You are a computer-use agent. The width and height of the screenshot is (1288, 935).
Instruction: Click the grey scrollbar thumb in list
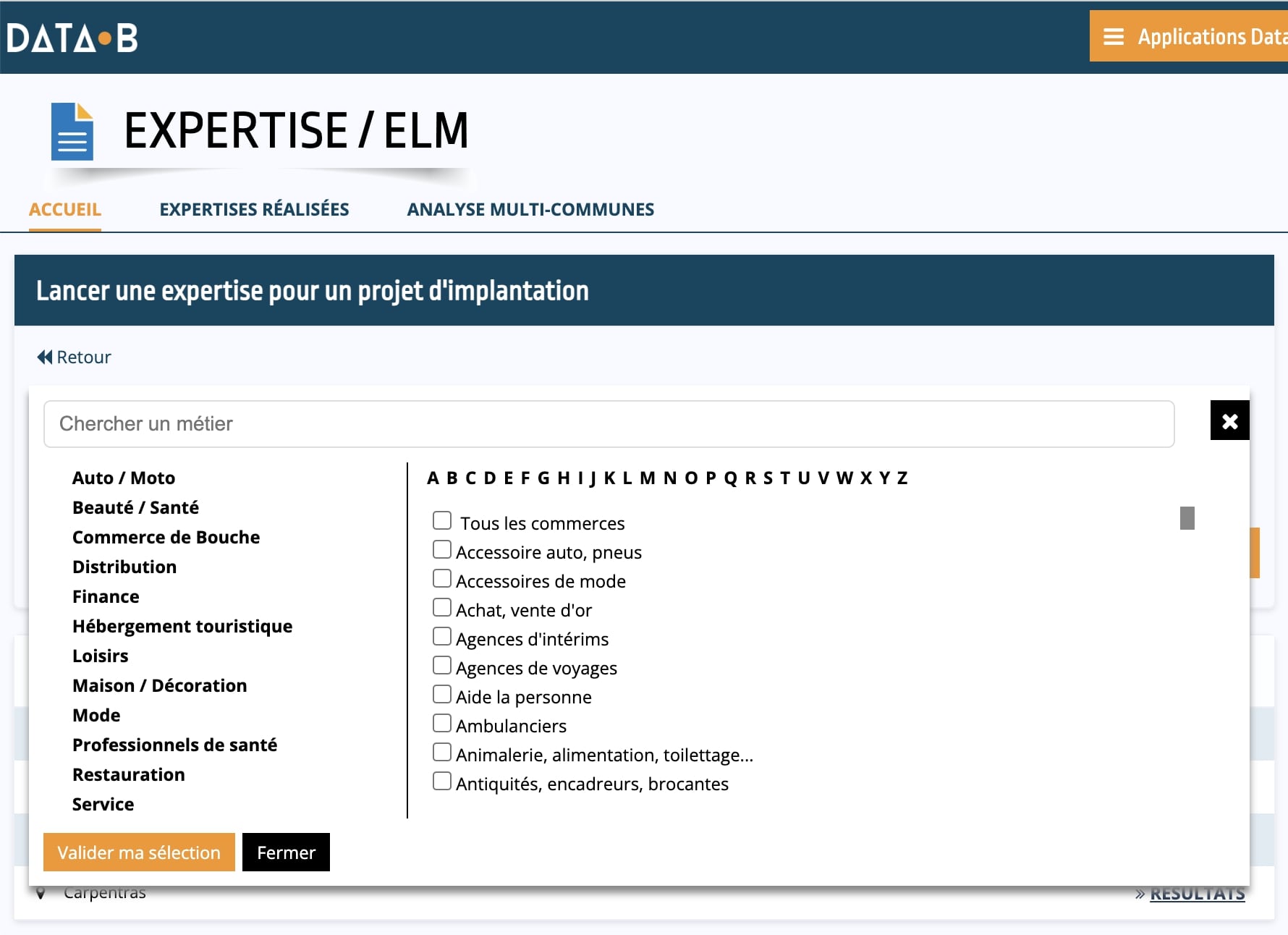1187,518
